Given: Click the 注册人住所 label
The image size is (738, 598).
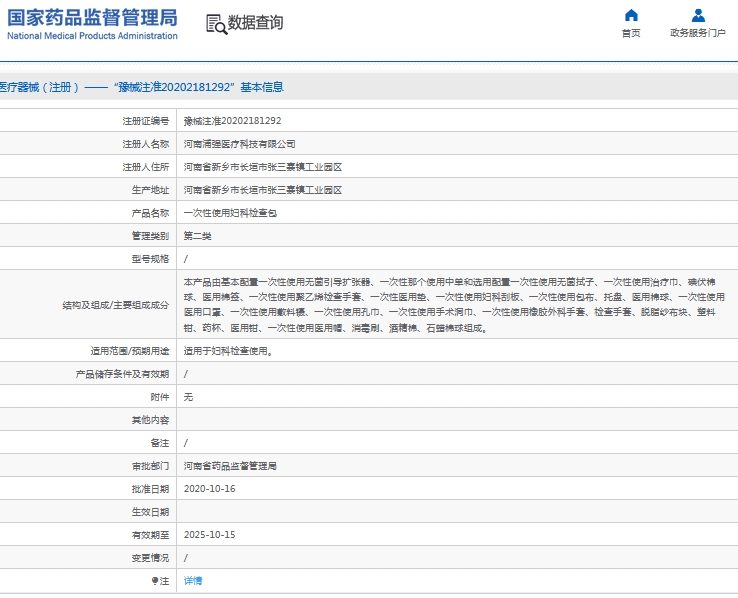Looking at the screenshot, I should (x=145, y=167).
